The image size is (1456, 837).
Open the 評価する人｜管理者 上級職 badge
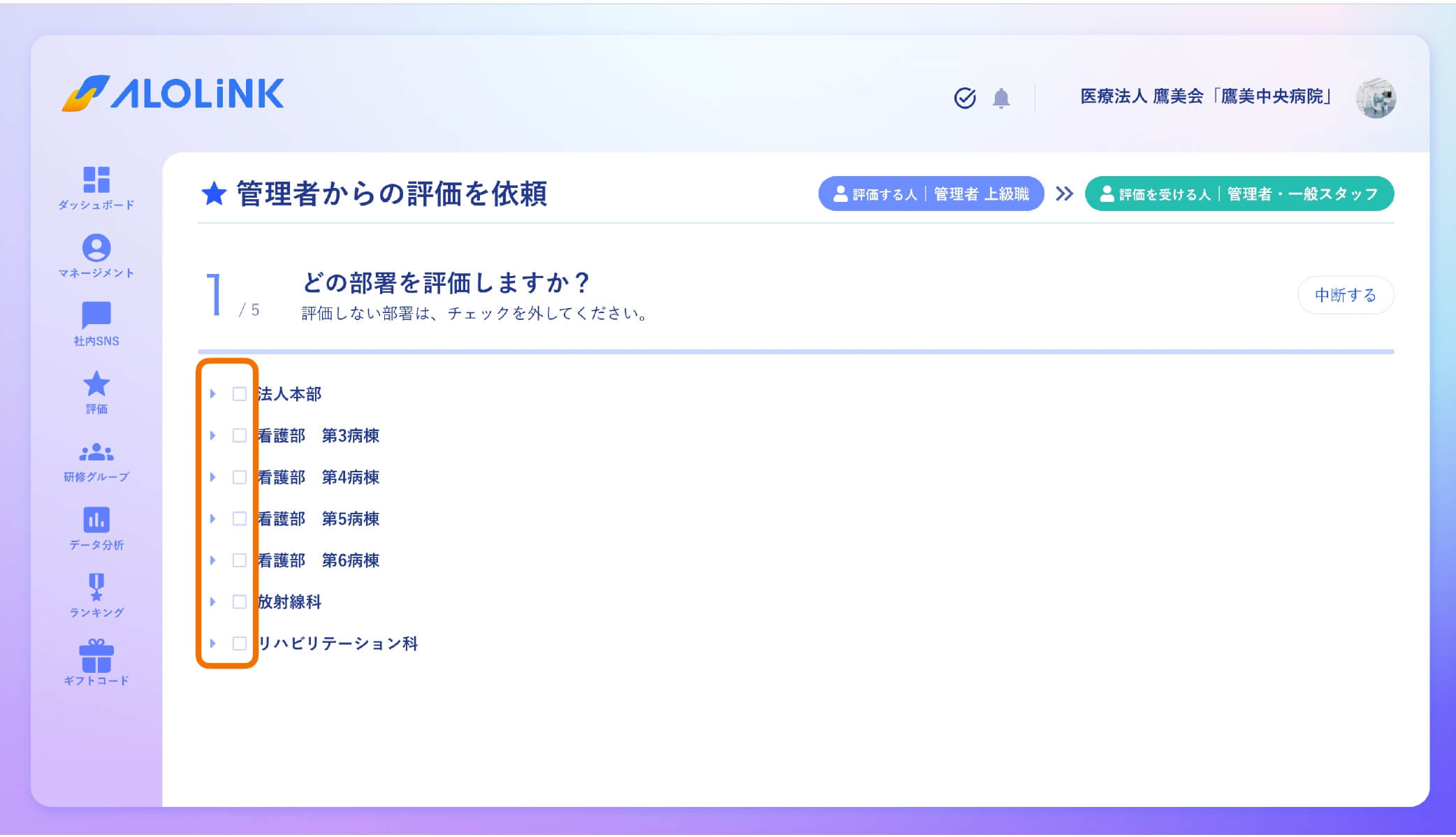[931, 194]
